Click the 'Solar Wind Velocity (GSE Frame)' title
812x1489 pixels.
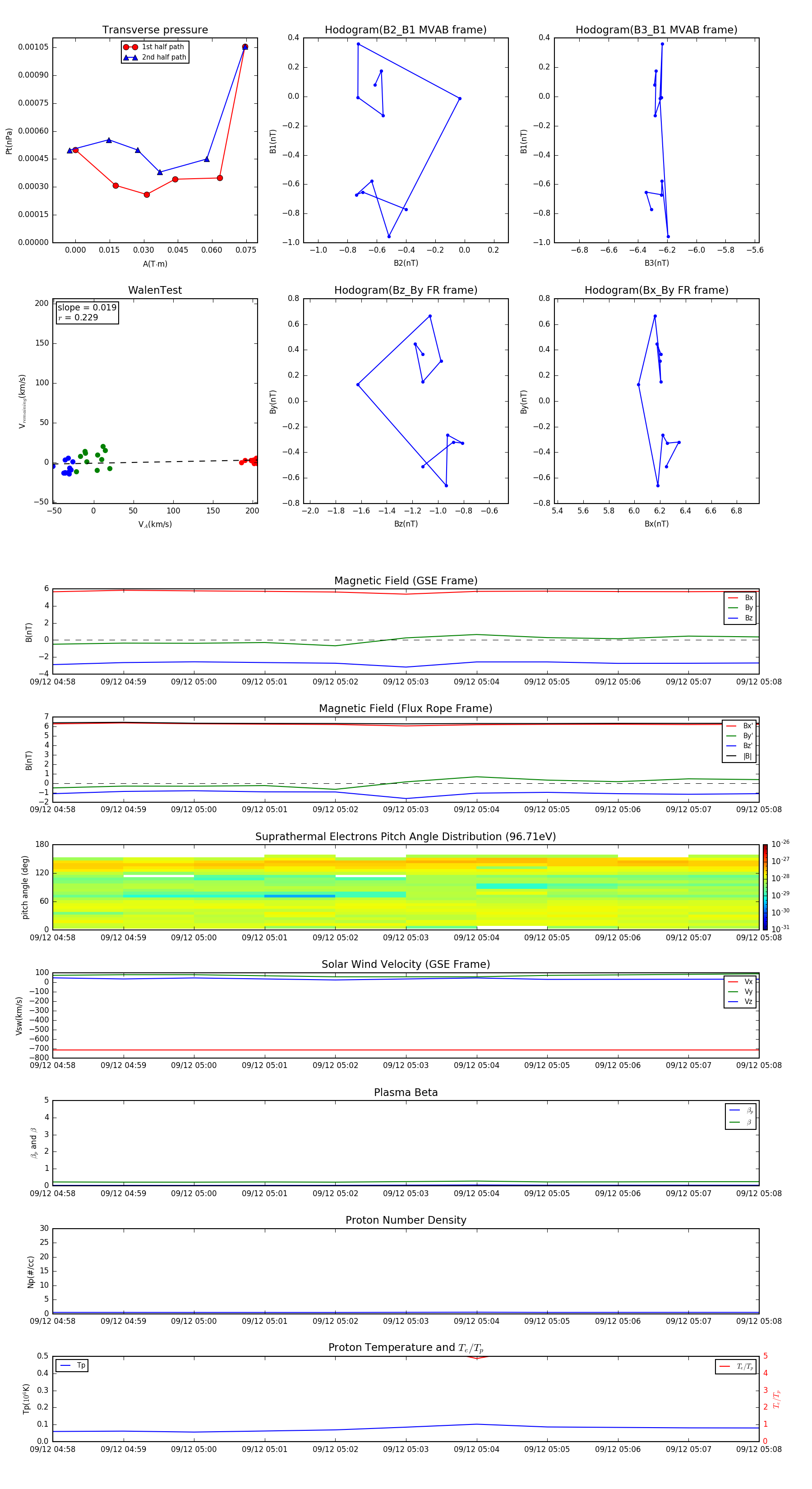coord(406,964)
